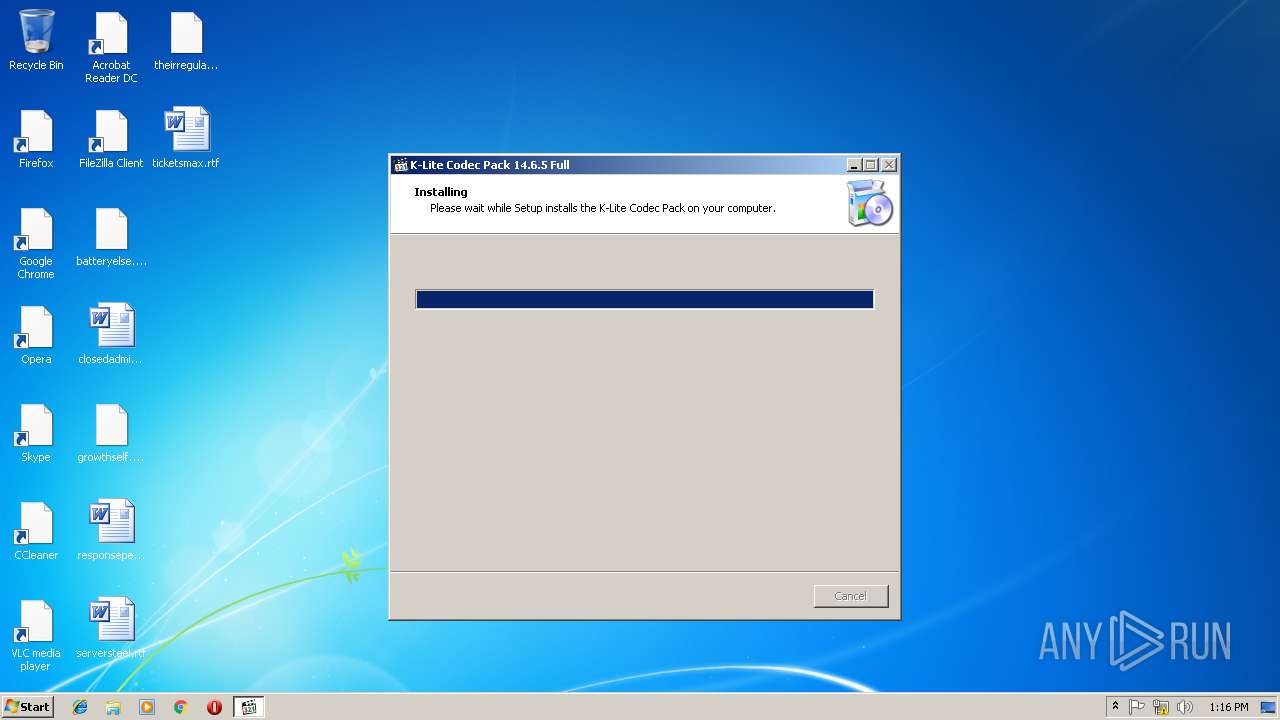Select the CCleaner desktop shortcut
This screenshot has width=1280, height=720.
[36, 531]
